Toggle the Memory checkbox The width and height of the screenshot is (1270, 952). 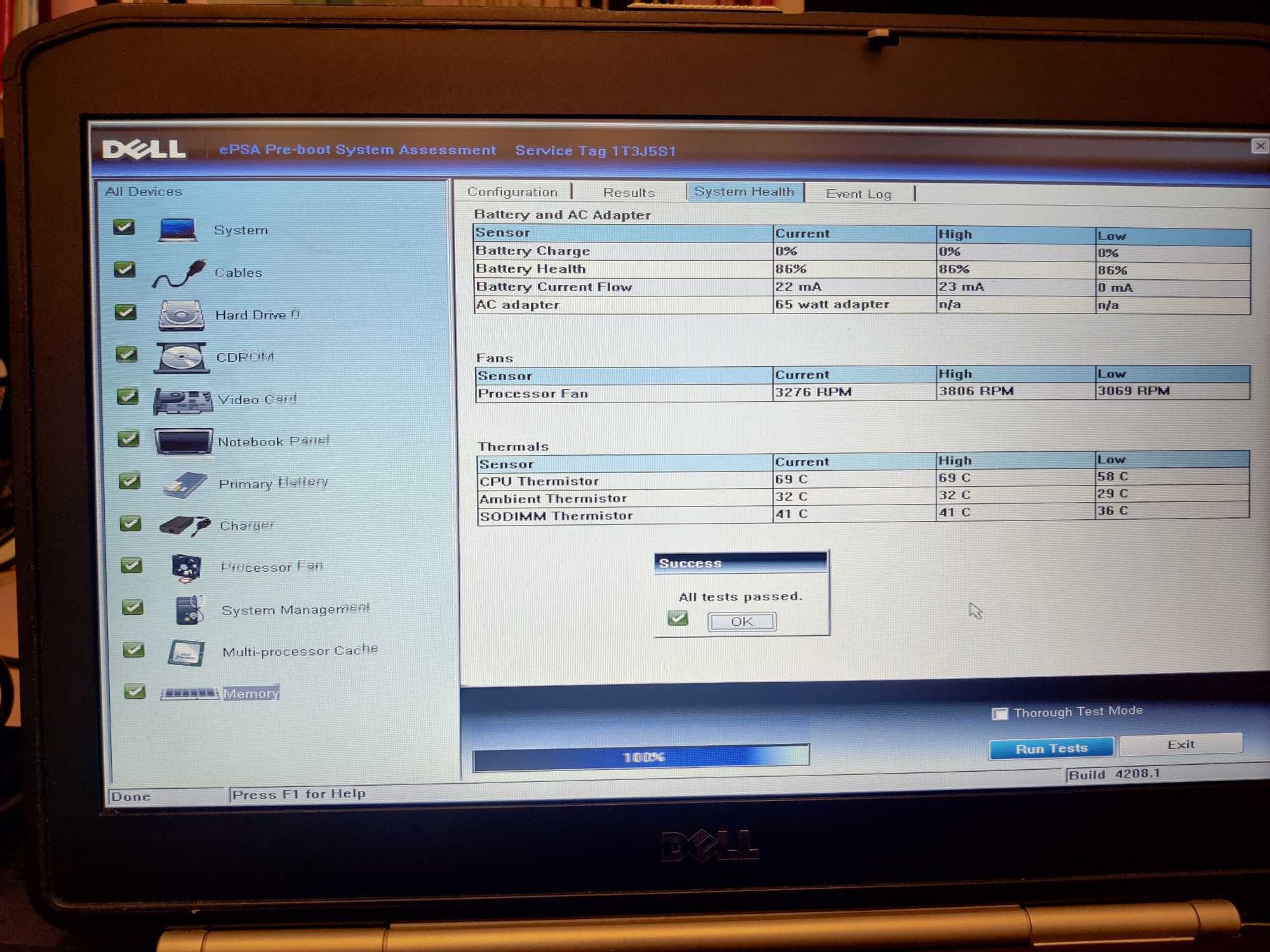click(135, 691)
